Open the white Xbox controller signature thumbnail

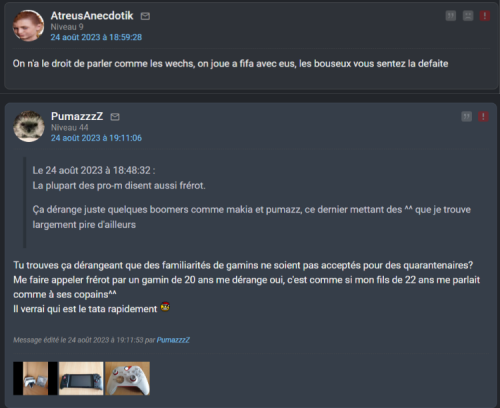coord(127,379)
